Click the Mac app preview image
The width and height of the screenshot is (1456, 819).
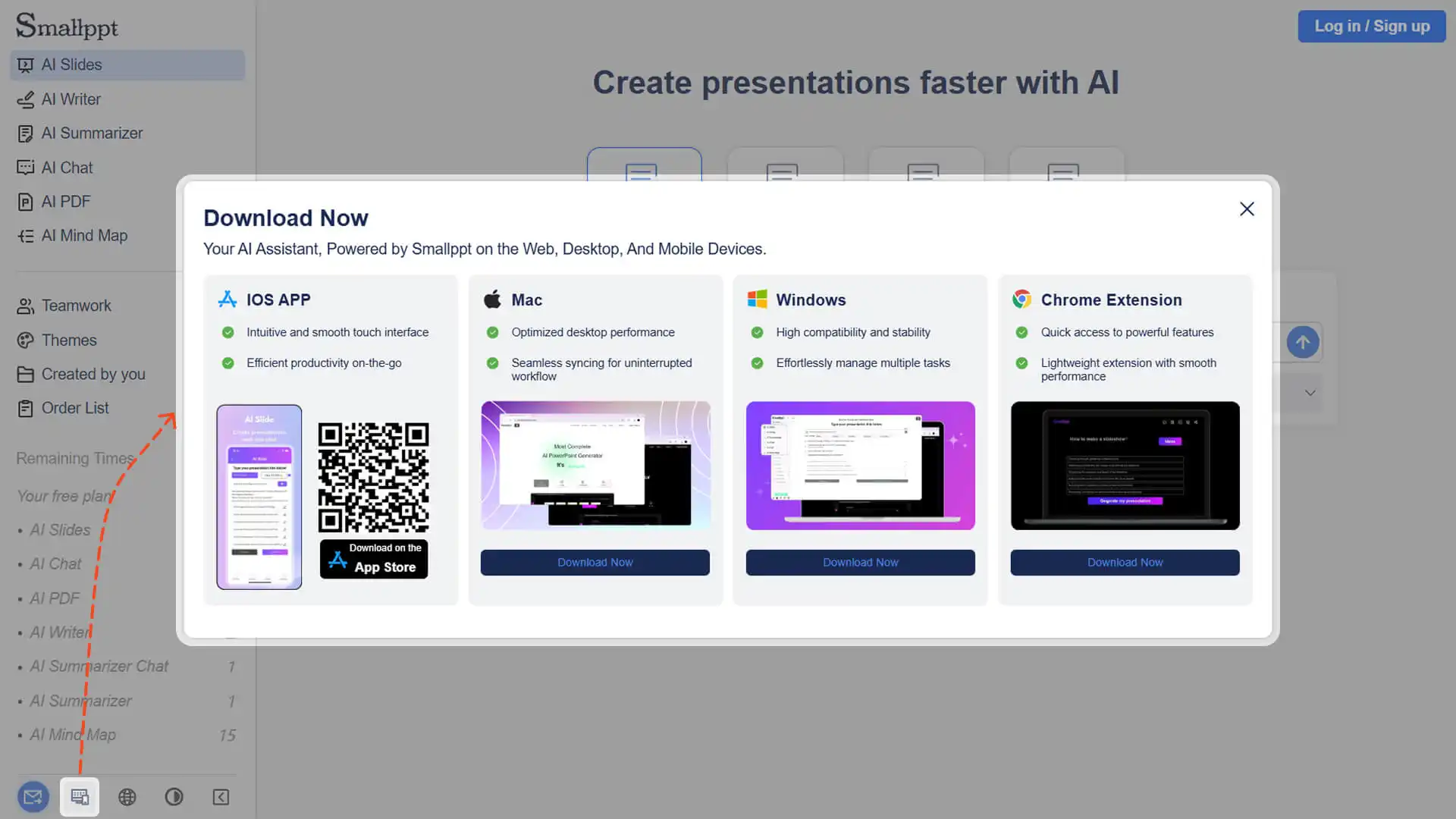(595, 466)
